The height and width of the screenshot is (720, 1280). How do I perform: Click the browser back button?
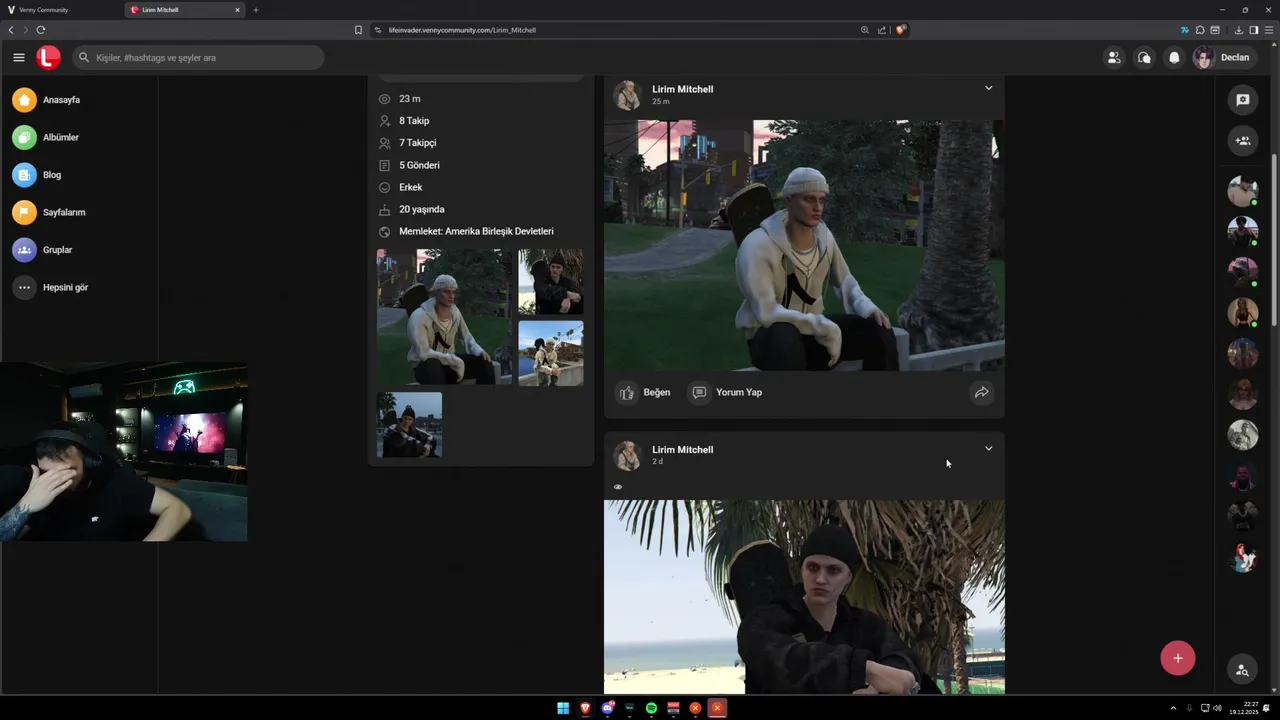pyautogui.click(x=11, y=30)
